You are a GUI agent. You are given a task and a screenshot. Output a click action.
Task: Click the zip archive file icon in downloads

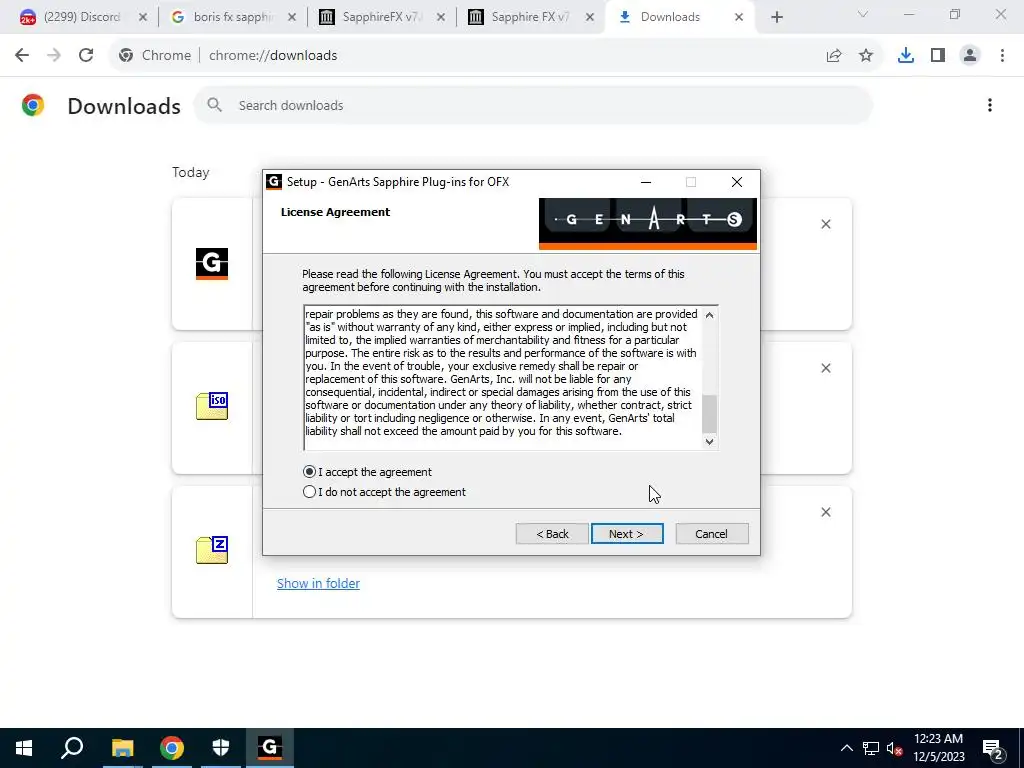pos(212,550)
